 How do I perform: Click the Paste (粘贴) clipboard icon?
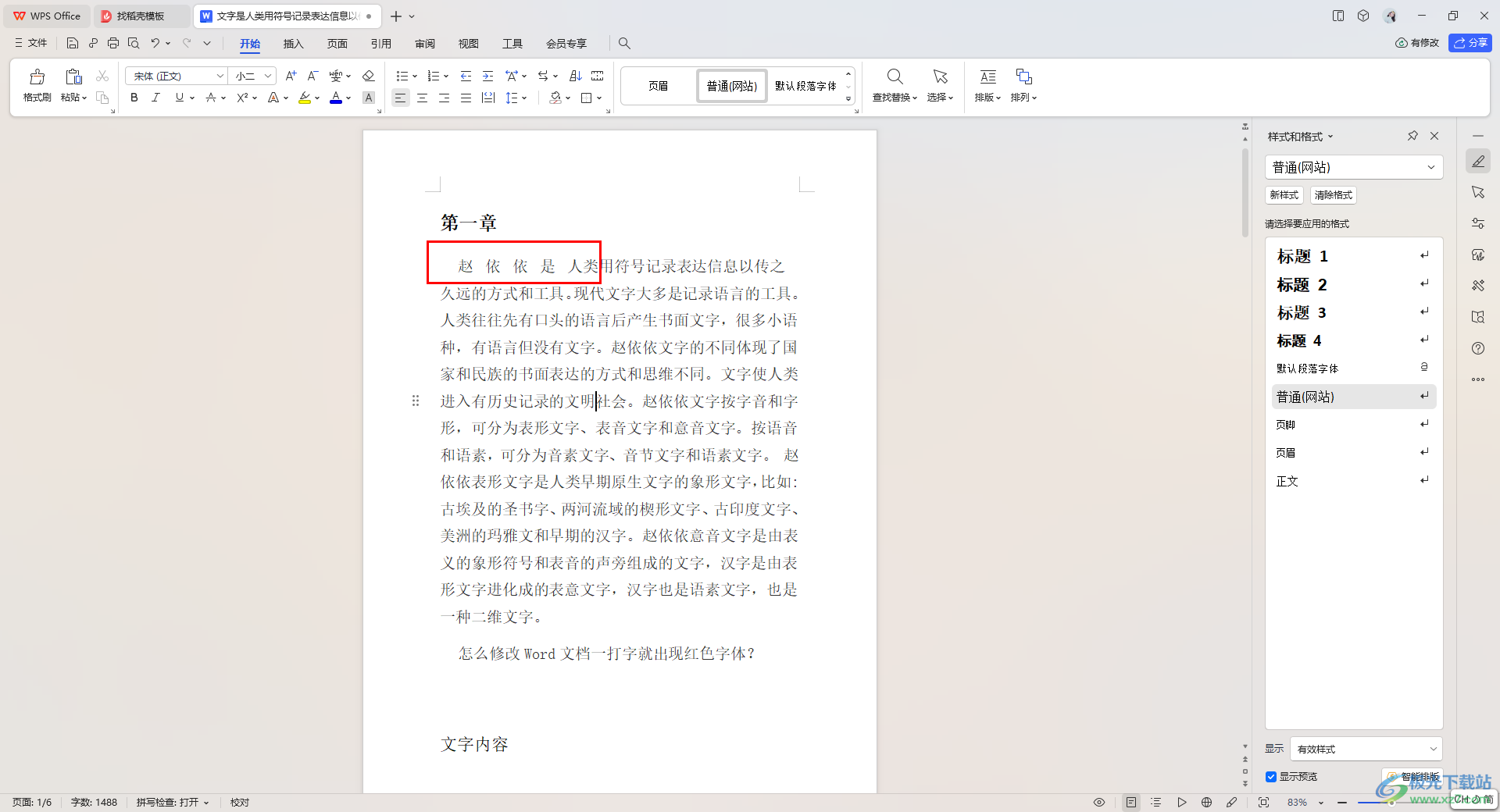pyautogui.click(x=73, y=77)
